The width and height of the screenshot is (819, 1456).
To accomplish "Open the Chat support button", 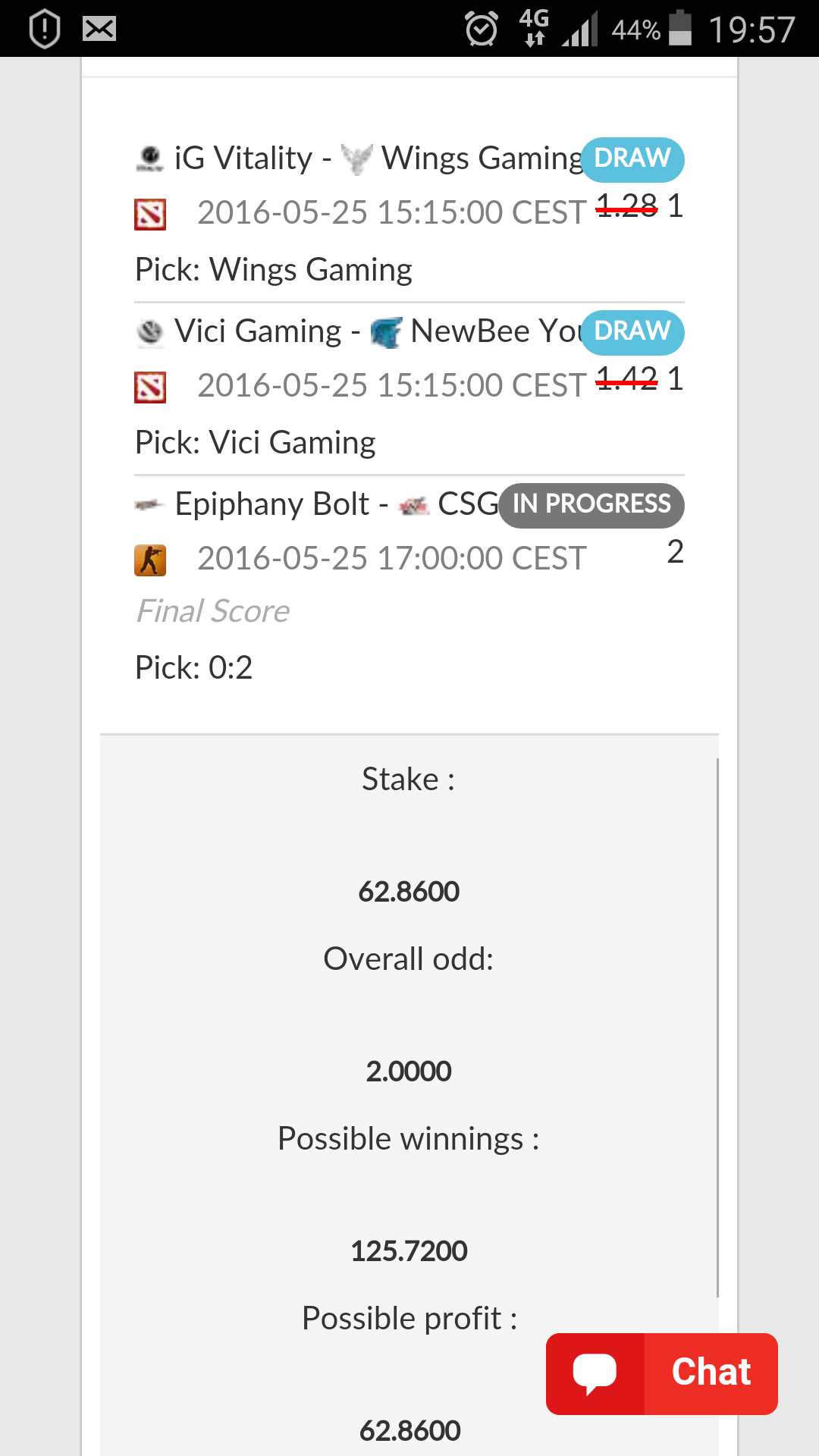I will pos(662,1373).
